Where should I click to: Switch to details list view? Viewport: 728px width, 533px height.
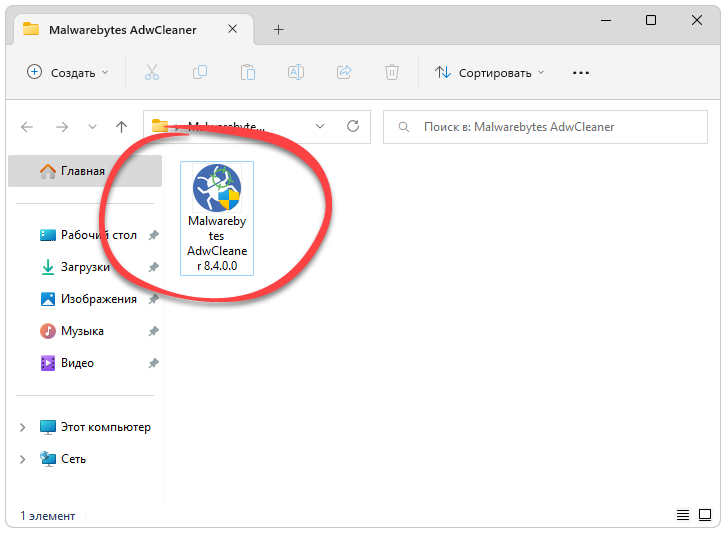pos(683,515)
